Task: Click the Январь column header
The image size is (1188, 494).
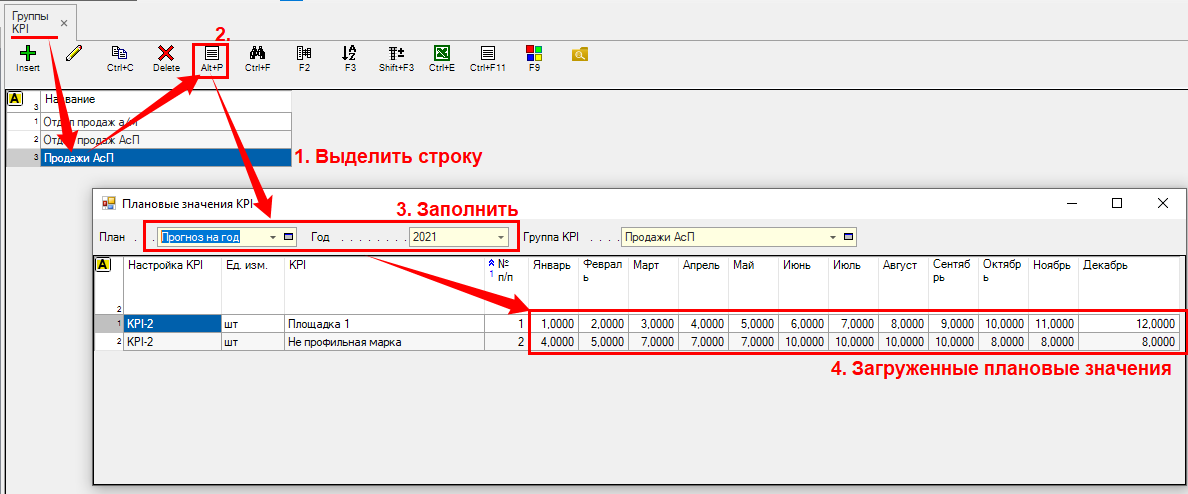Action: (552, 265)
